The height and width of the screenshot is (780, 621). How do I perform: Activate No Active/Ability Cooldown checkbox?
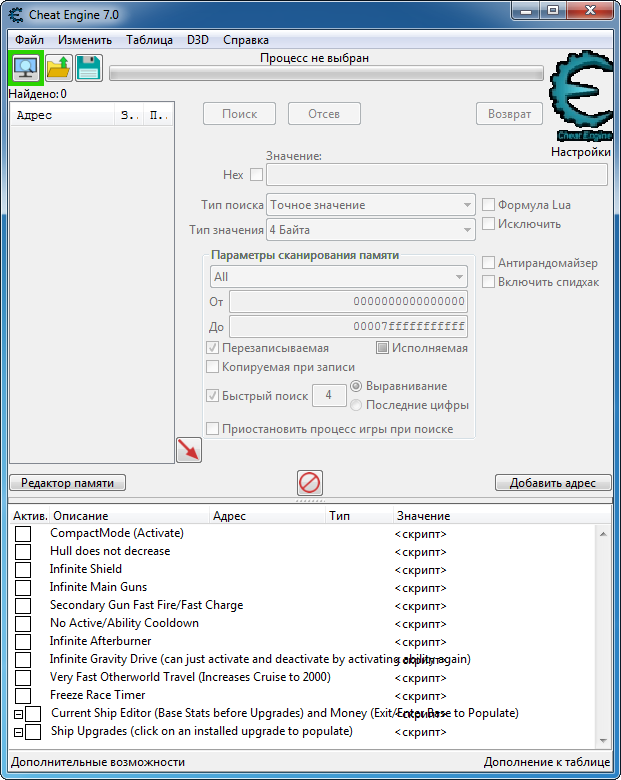coord(23,624)
